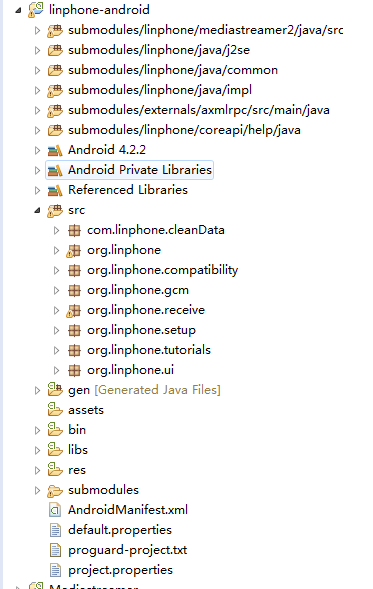The image size is (373, 589).
Task: Expand org.linphone.ui package
Action: tap(56, 370)
